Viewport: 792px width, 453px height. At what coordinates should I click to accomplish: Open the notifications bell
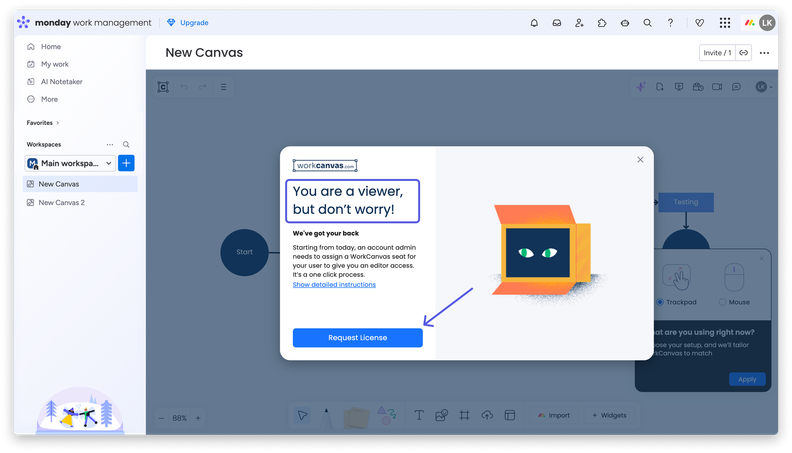tap(534, 23)
